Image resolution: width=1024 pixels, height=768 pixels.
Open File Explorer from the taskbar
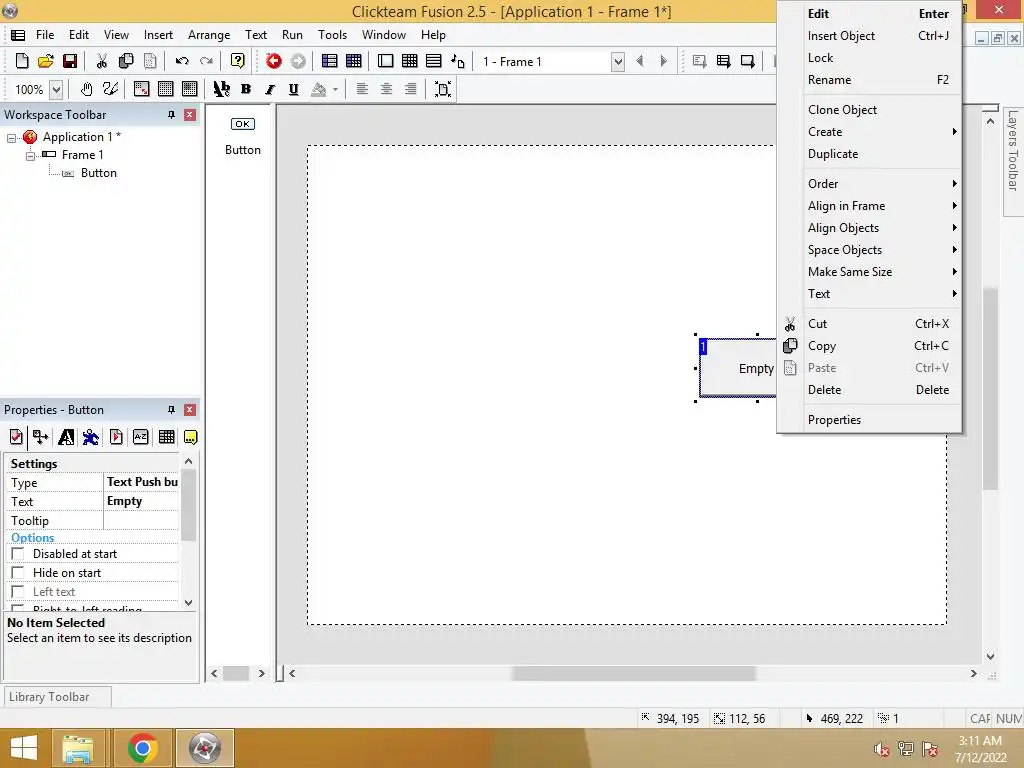click(x=78, y=748)
